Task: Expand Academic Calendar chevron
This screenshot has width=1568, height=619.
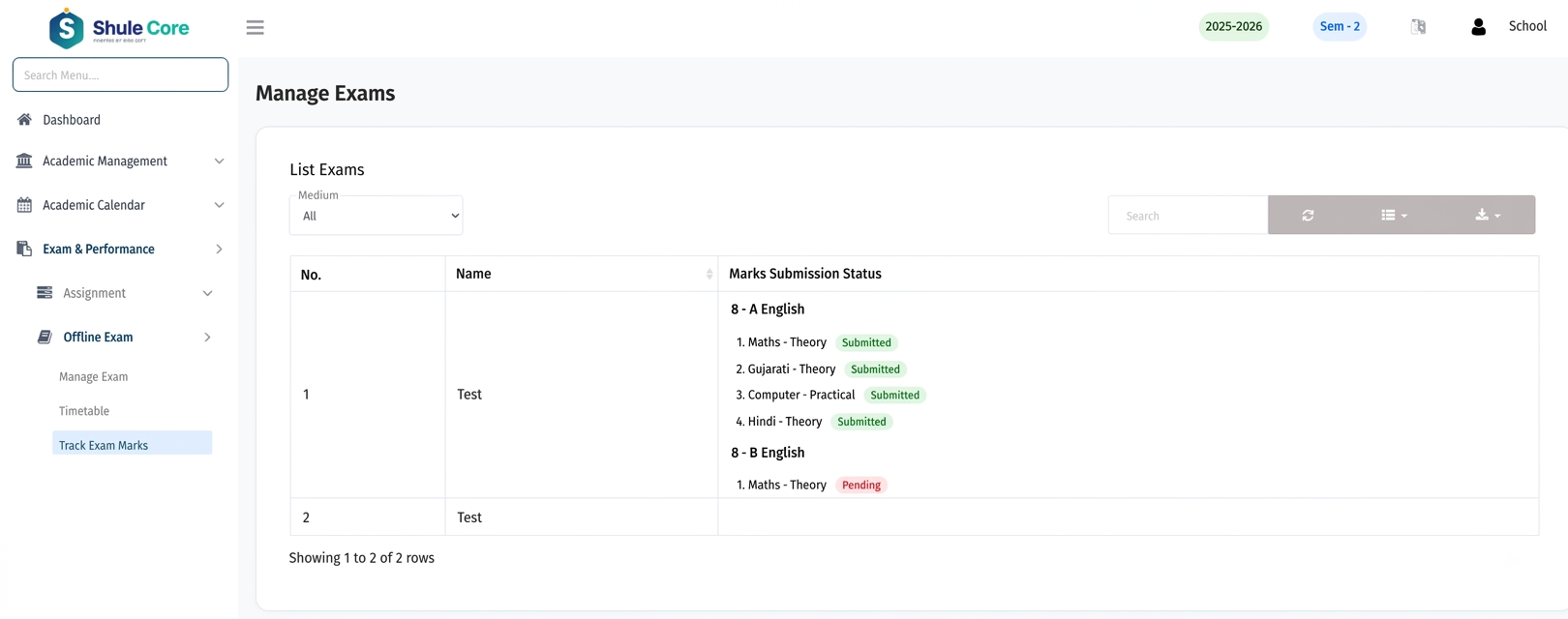Action: pyautogui.click(x=219, y=205)
